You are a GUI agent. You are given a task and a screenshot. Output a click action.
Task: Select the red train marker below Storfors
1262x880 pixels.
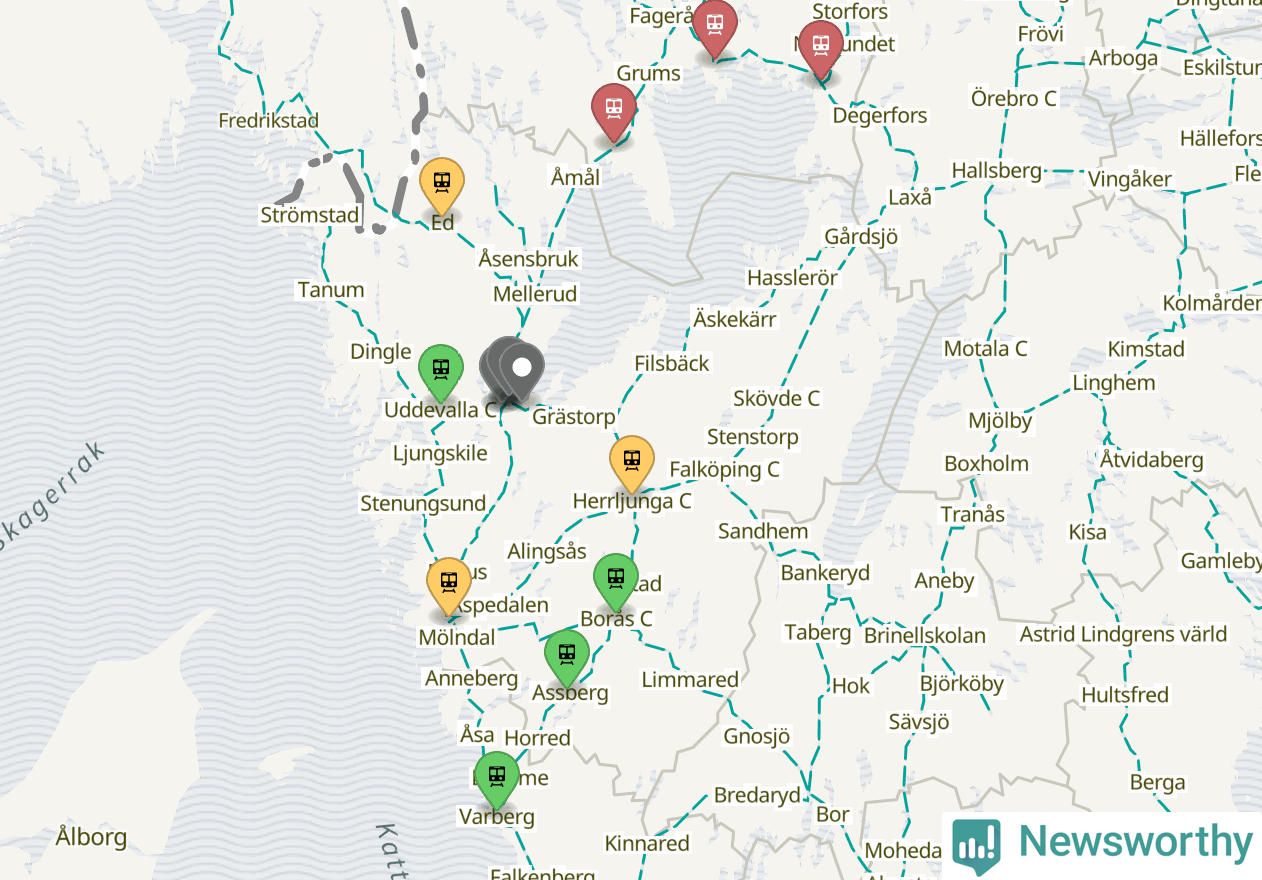pos(821,48)
